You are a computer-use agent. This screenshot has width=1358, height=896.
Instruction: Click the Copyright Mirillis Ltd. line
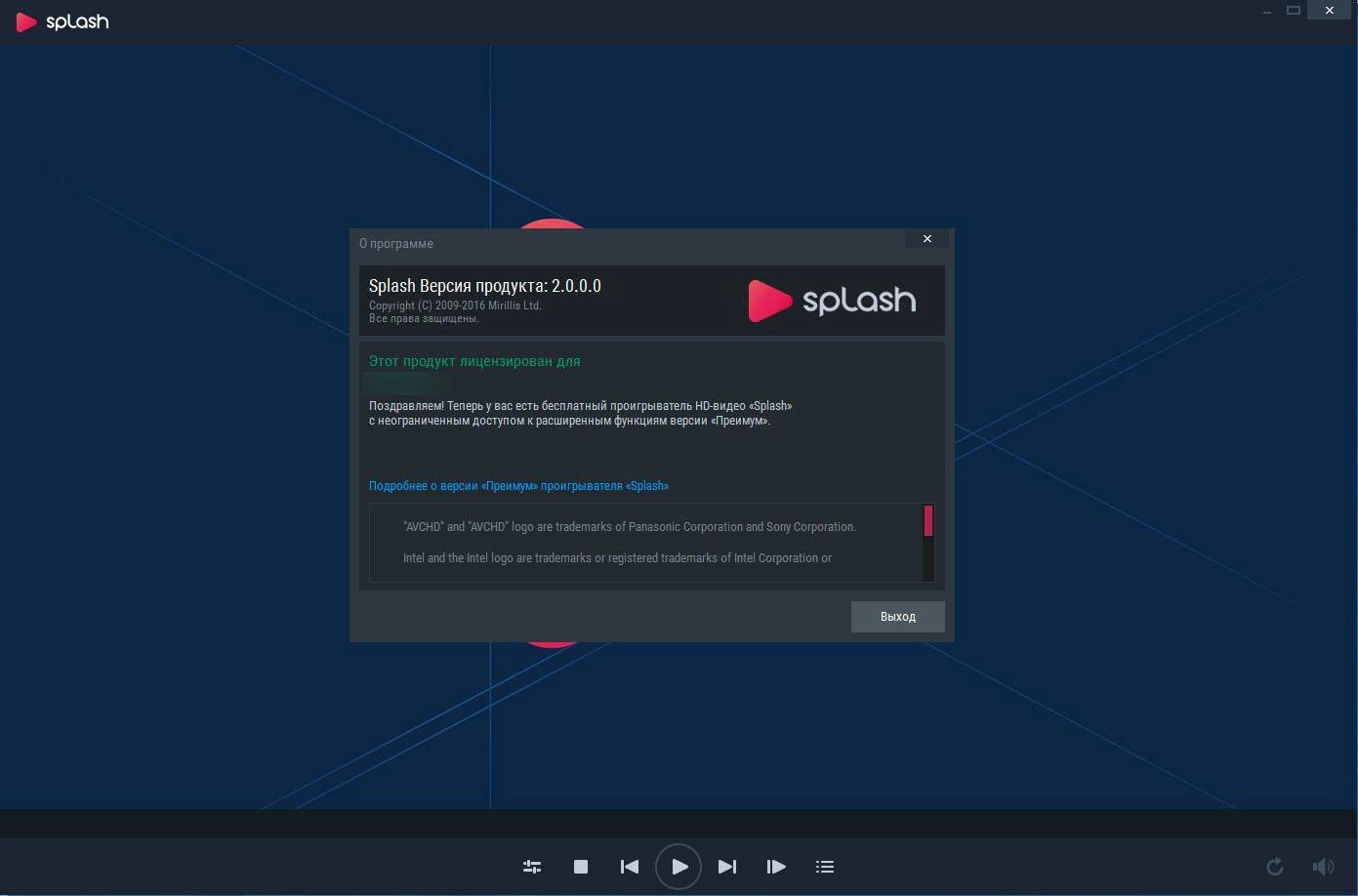[x=455, y=305]
